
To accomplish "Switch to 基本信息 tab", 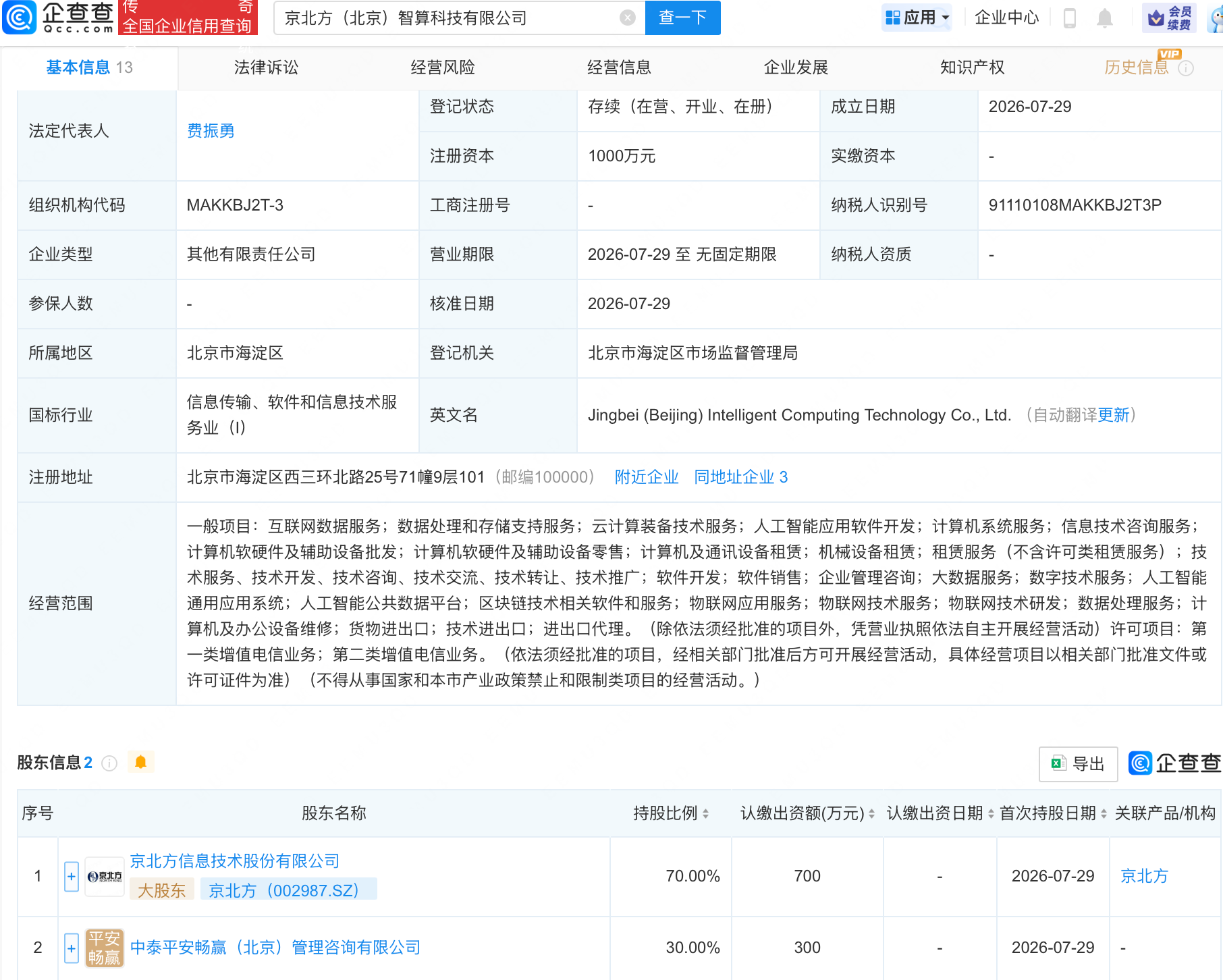I will tap(89, 67).
